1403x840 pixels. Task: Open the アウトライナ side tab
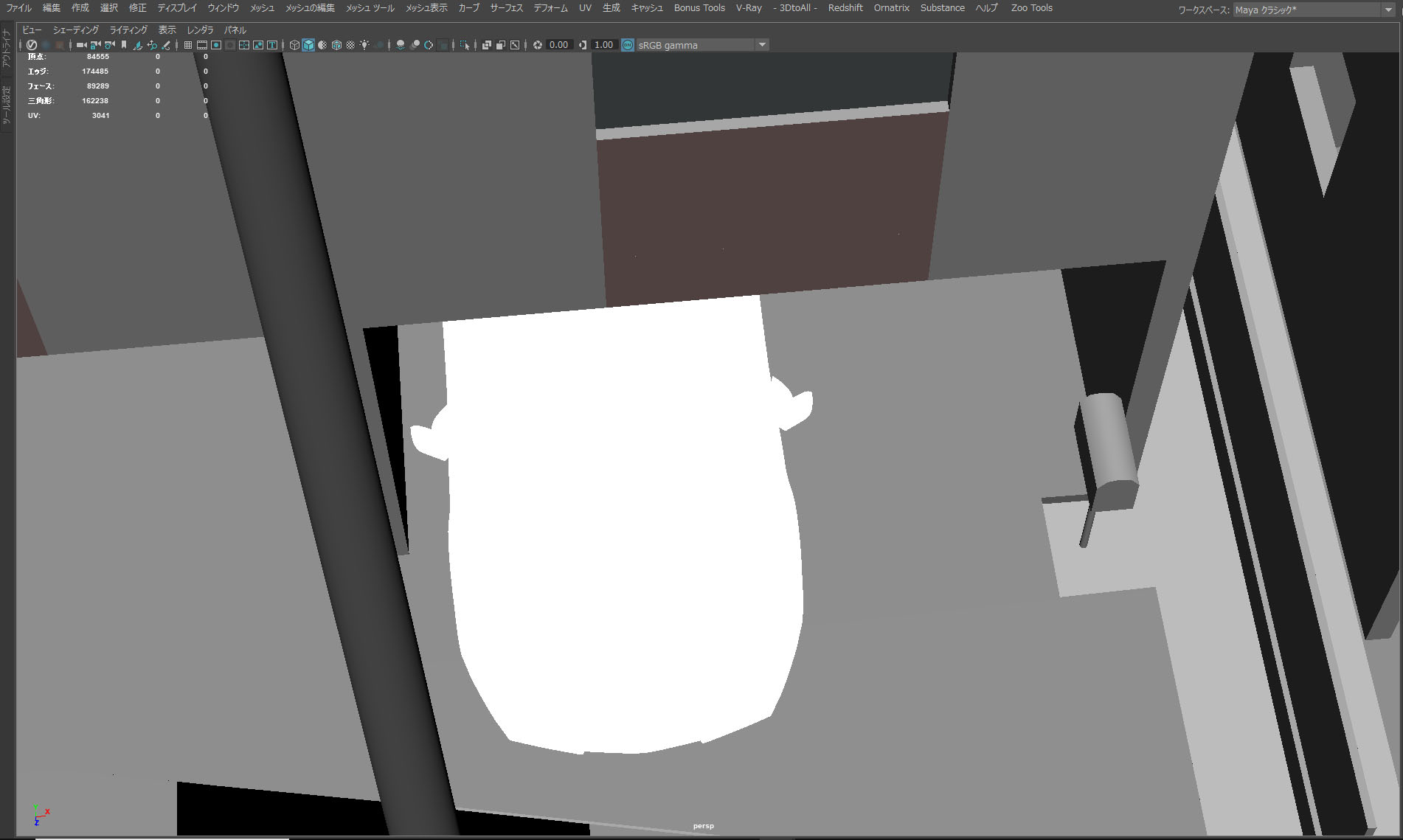tap(7, 49)
